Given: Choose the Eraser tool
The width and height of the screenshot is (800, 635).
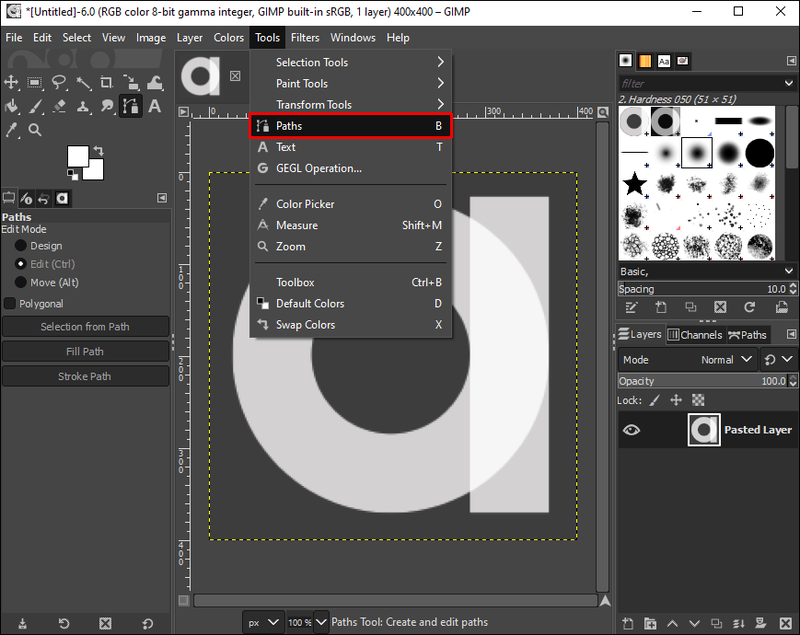Looking at the screenshot, I should tap(59, 106).
